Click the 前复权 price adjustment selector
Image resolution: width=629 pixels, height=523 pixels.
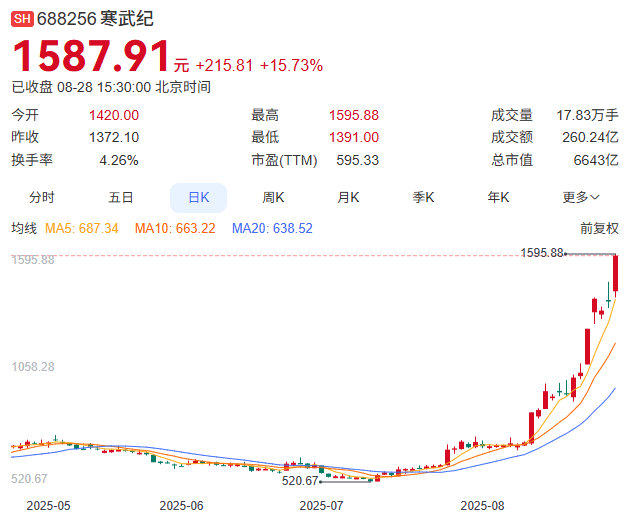click(599, 228)
